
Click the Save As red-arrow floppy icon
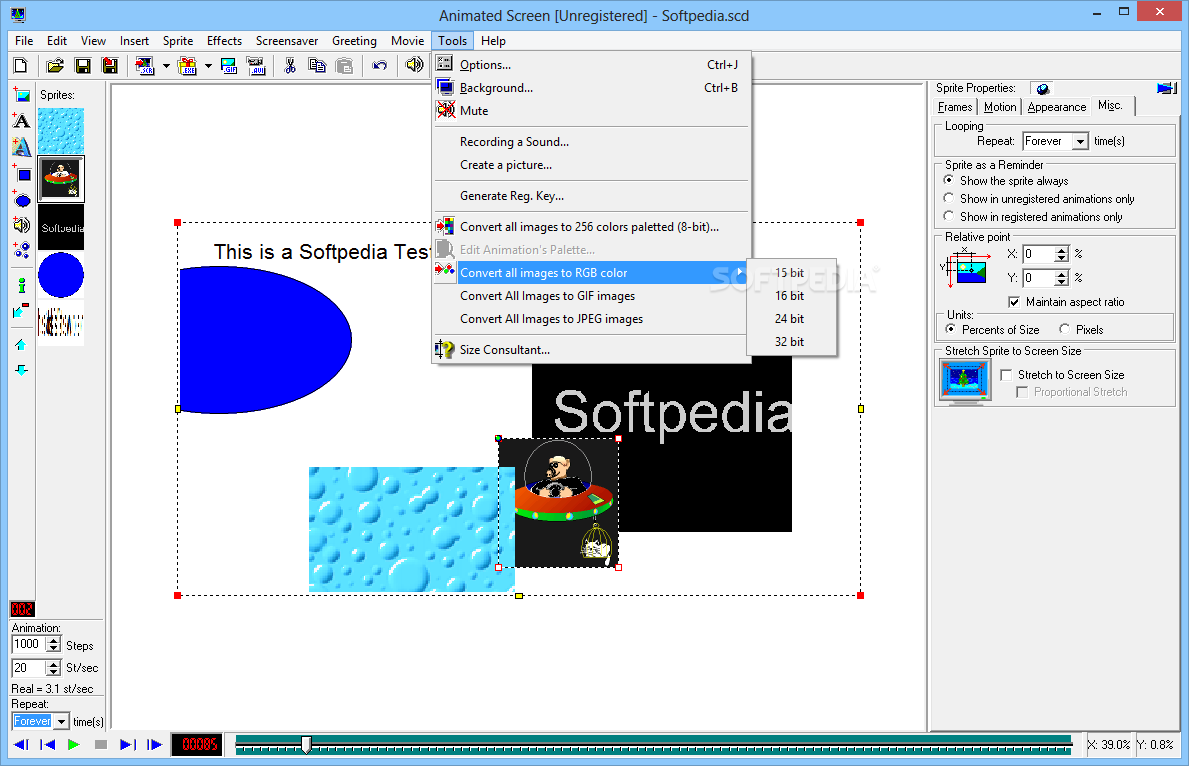(x=110, y=66)
